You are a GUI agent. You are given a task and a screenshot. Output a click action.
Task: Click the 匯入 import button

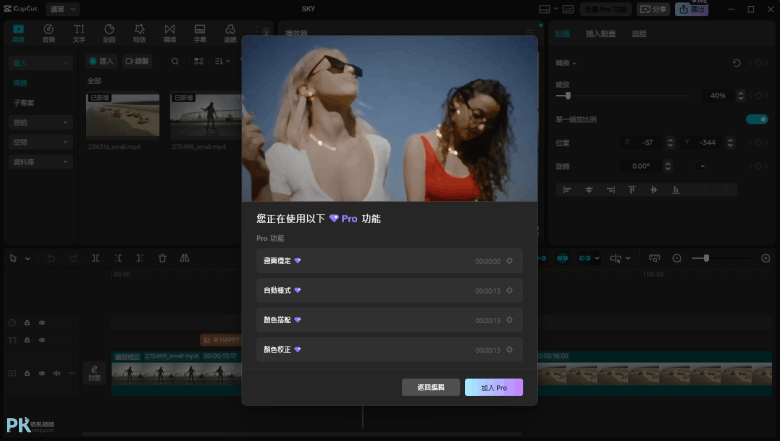click(101, 61)
